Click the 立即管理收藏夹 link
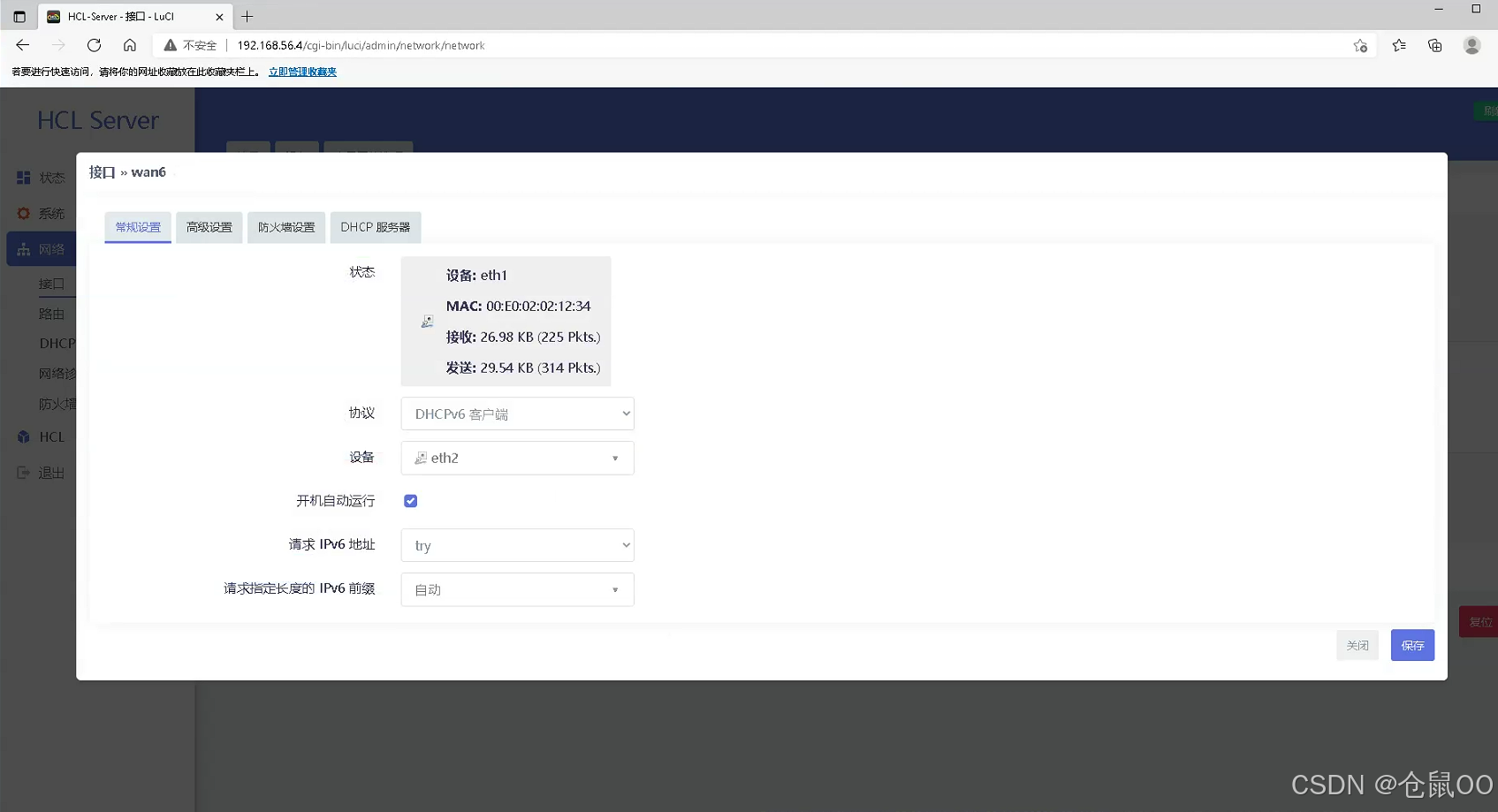The width and height of the screenshot is (1498, 812). [302, 72]
